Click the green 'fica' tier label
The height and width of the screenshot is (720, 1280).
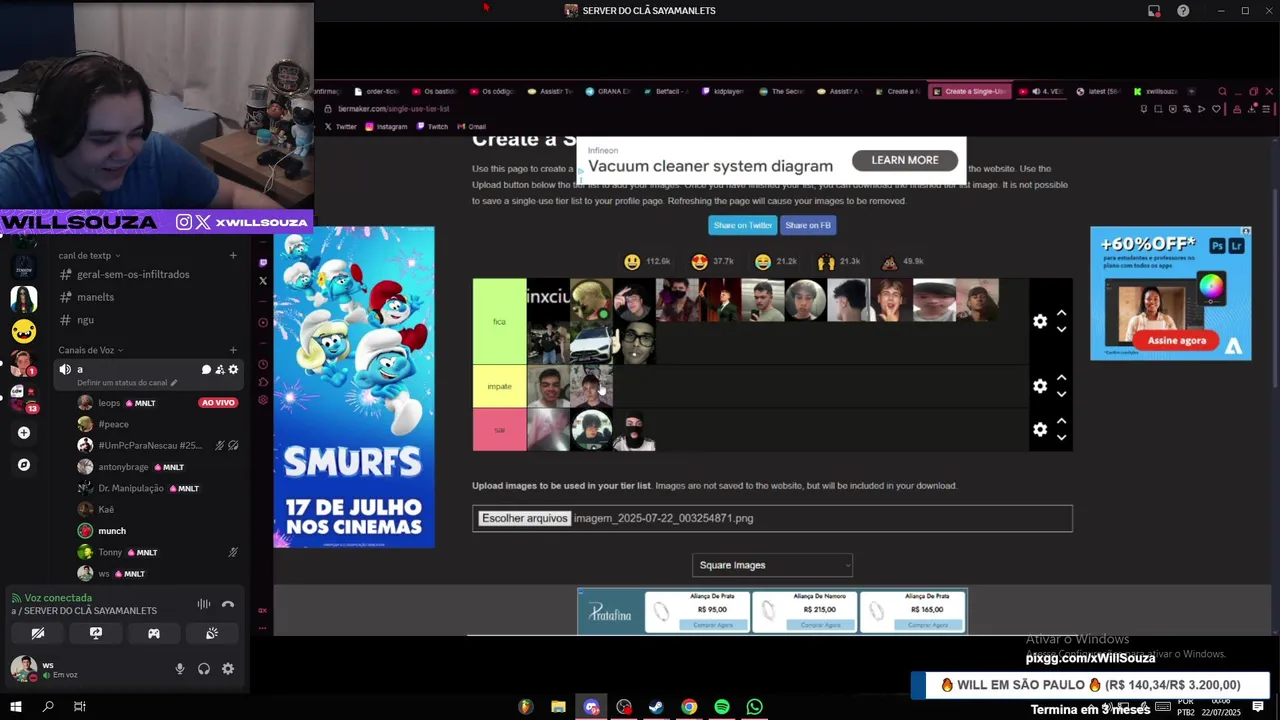[499, 321]
